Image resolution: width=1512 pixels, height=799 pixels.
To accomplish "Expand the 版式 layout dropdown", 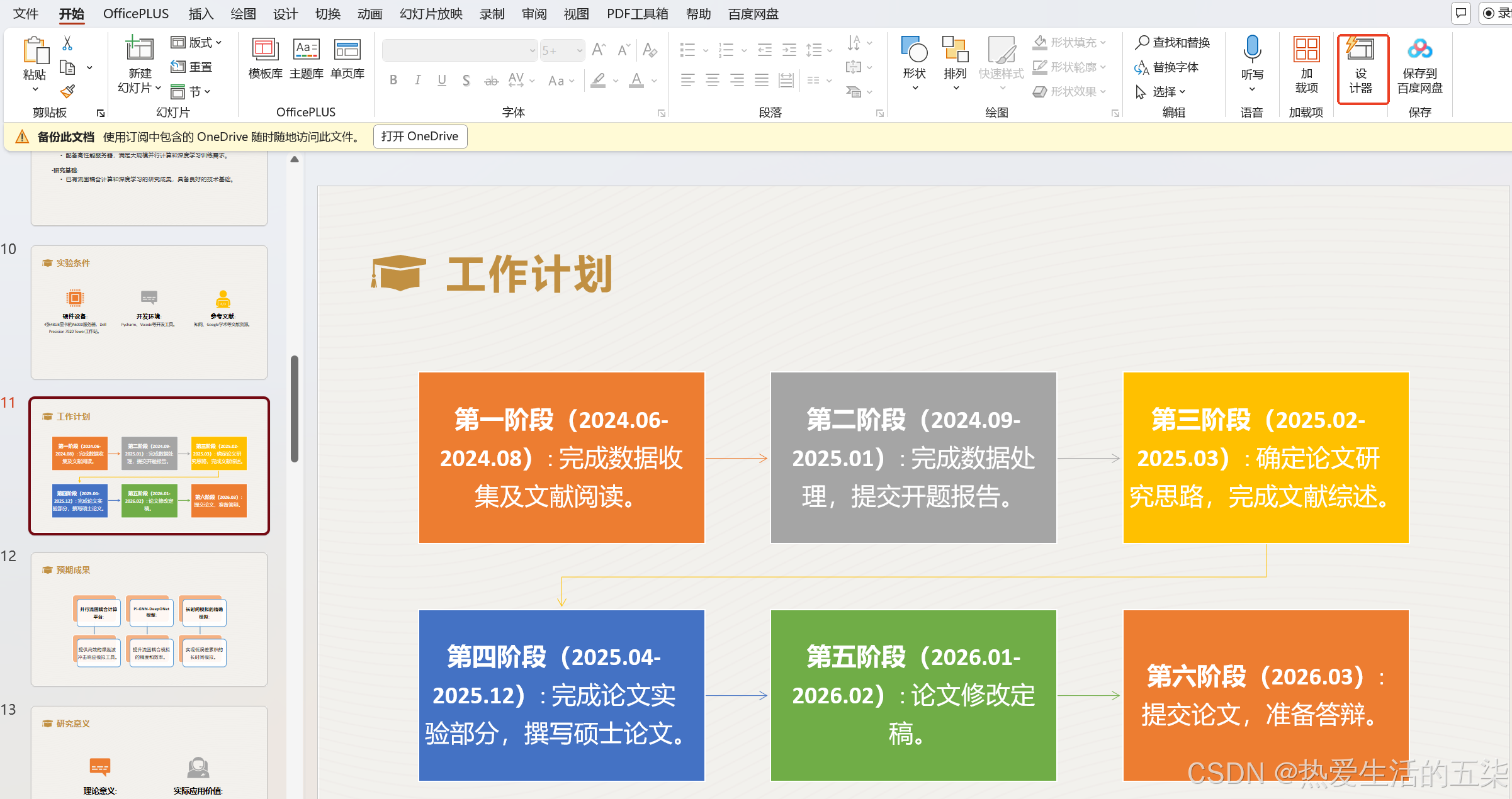I will 197,43.
